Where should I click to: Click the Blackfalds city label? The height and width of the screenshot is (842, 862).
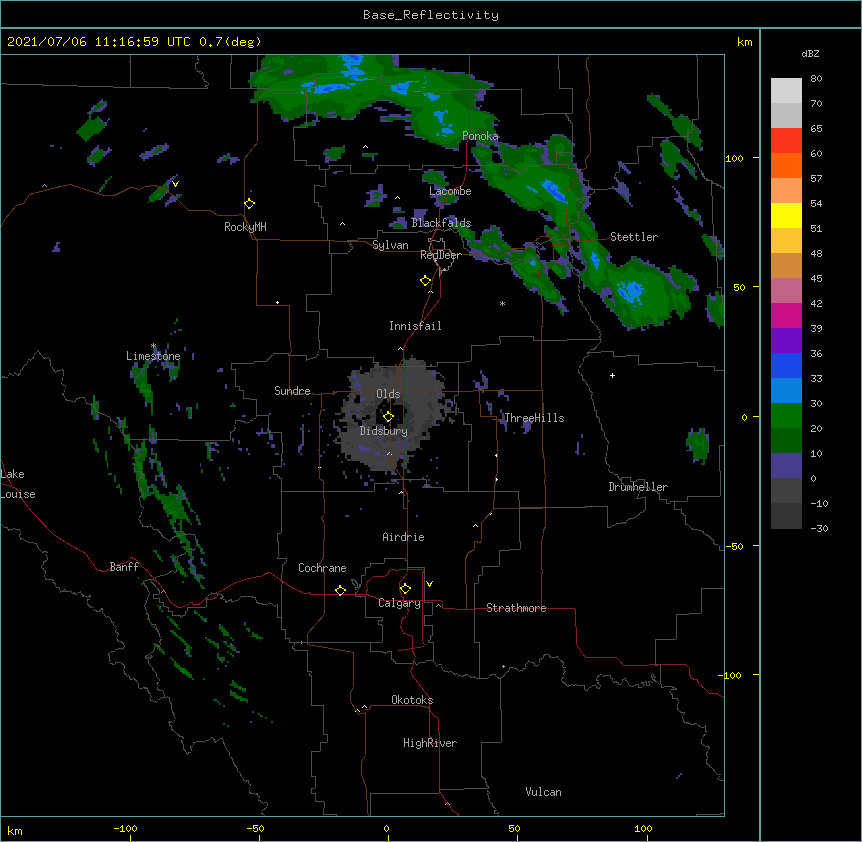tap(441, 223)
